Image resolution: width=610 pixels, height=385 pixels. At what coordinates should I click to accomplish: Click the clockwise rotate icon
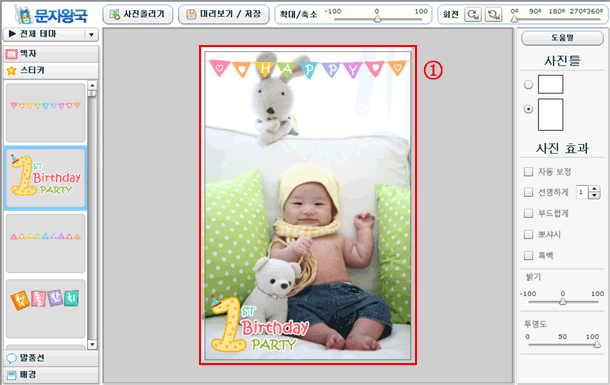473,15
